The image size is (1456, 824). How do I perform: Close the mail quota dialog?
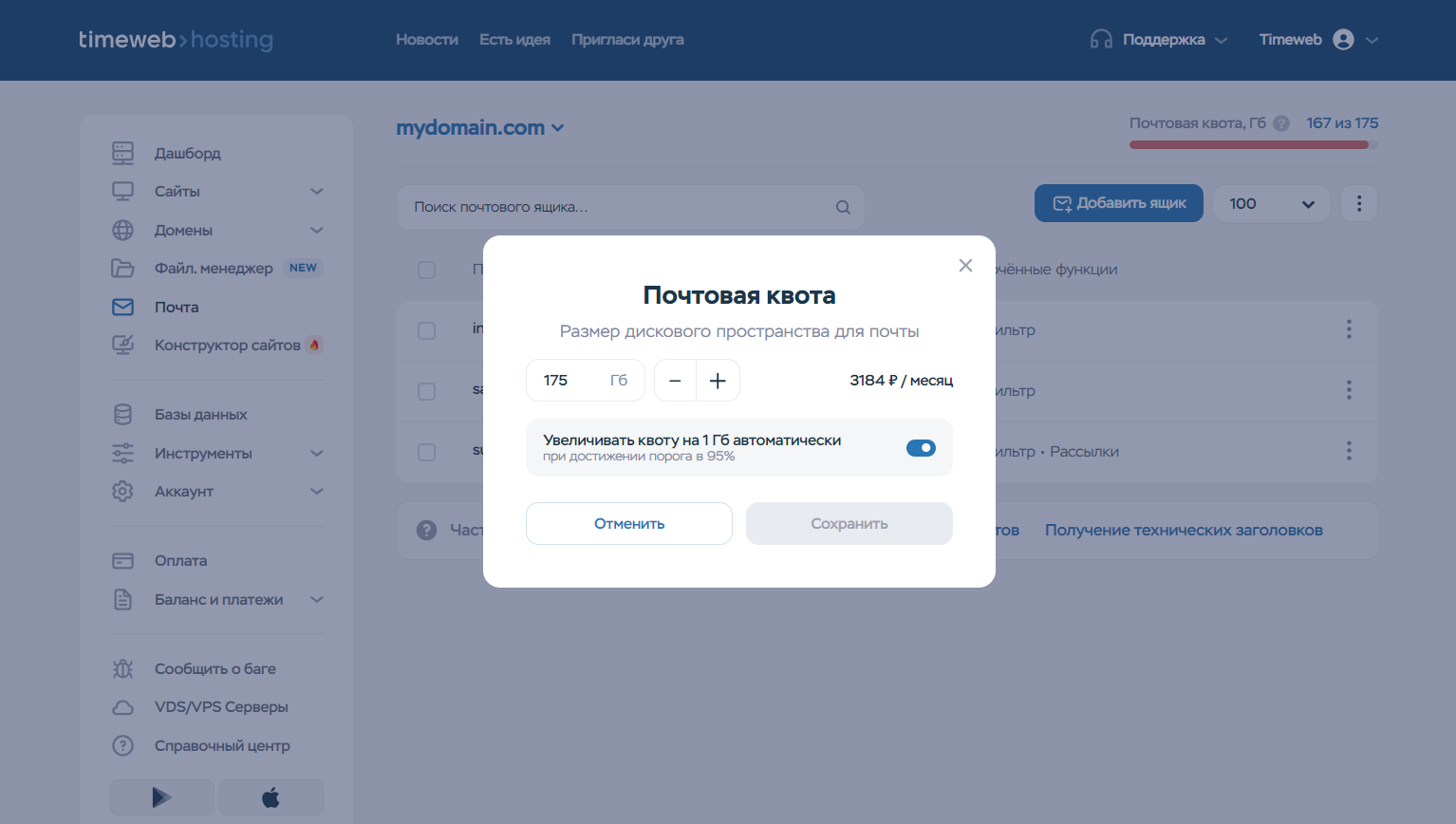coord(965,266)
